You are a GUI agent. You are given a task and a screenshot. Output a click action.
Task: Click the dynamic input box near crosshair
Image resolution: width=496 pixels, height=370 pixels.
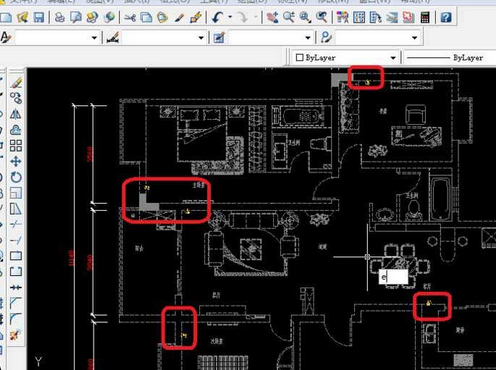click(393, 277)
